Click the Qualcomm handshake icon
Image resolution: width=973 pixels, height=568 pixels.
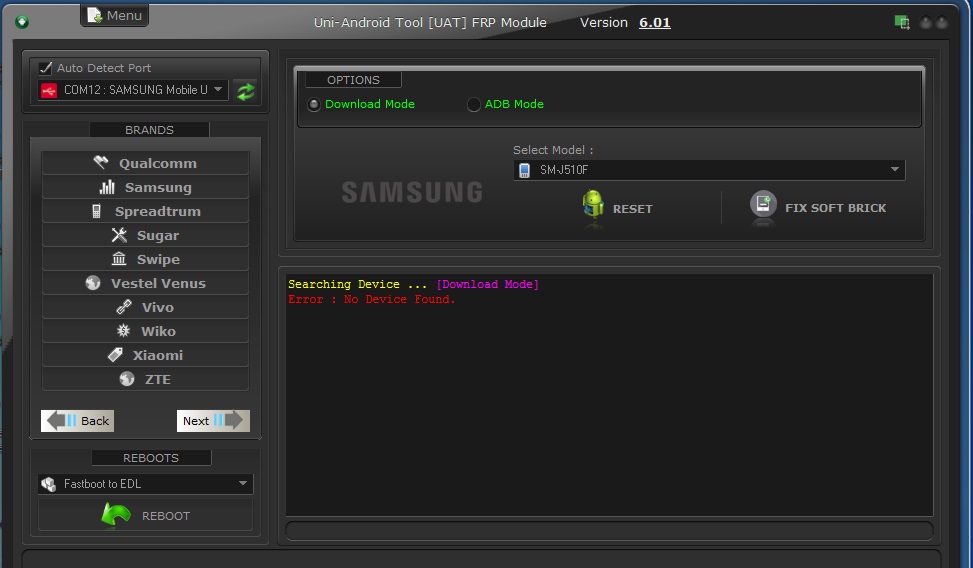click(101, 163)
